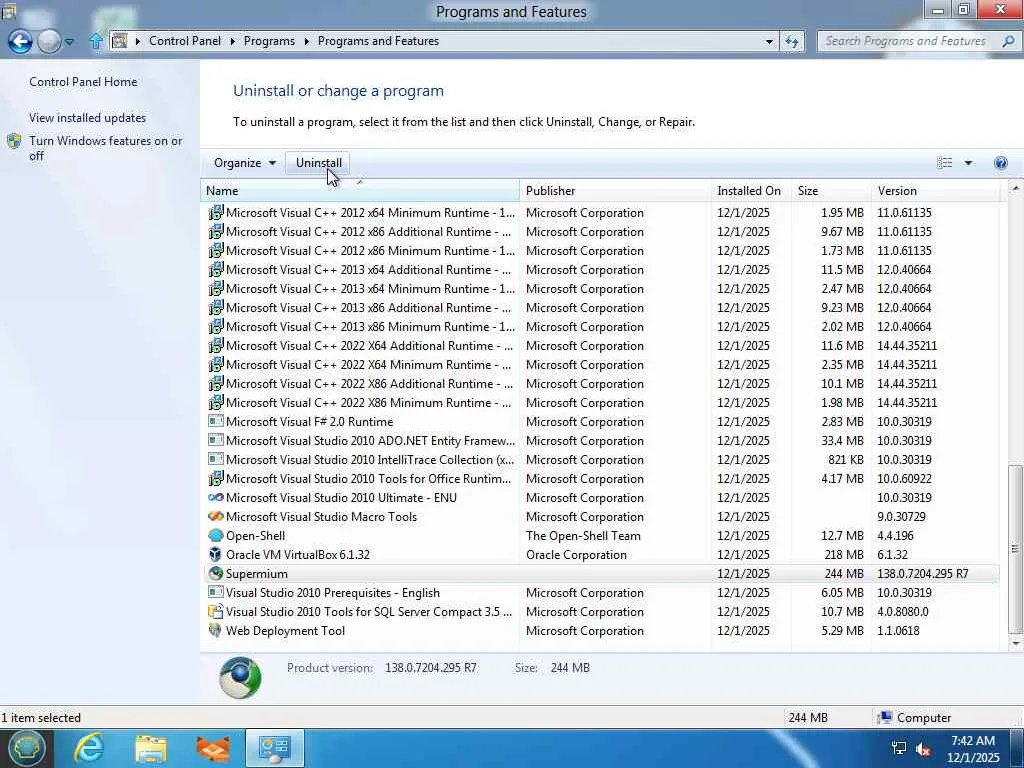
Task: Click the Visual Studio 2010 Ultimate icon
Action: (x=216, y=498)
